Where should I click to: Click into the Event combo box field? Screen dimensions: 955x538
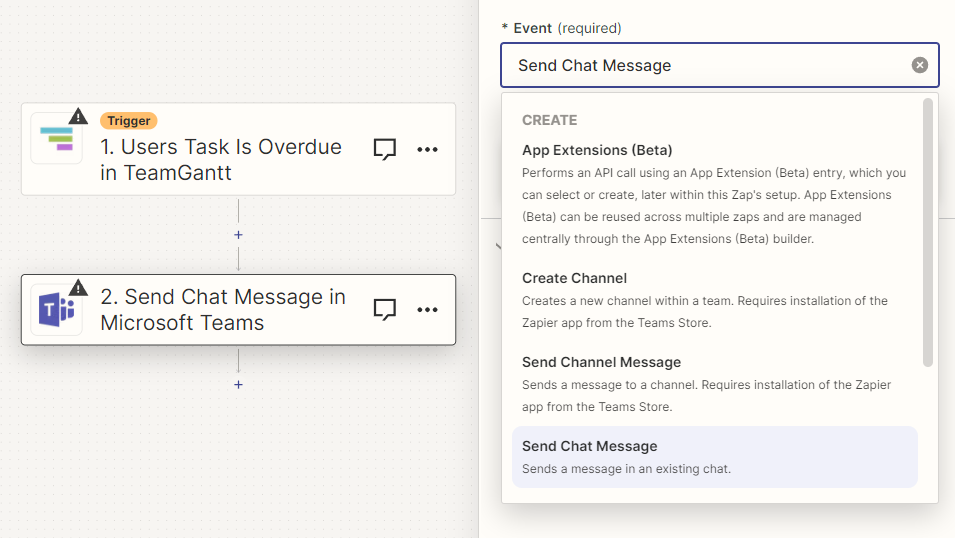(x=700, y=65)
